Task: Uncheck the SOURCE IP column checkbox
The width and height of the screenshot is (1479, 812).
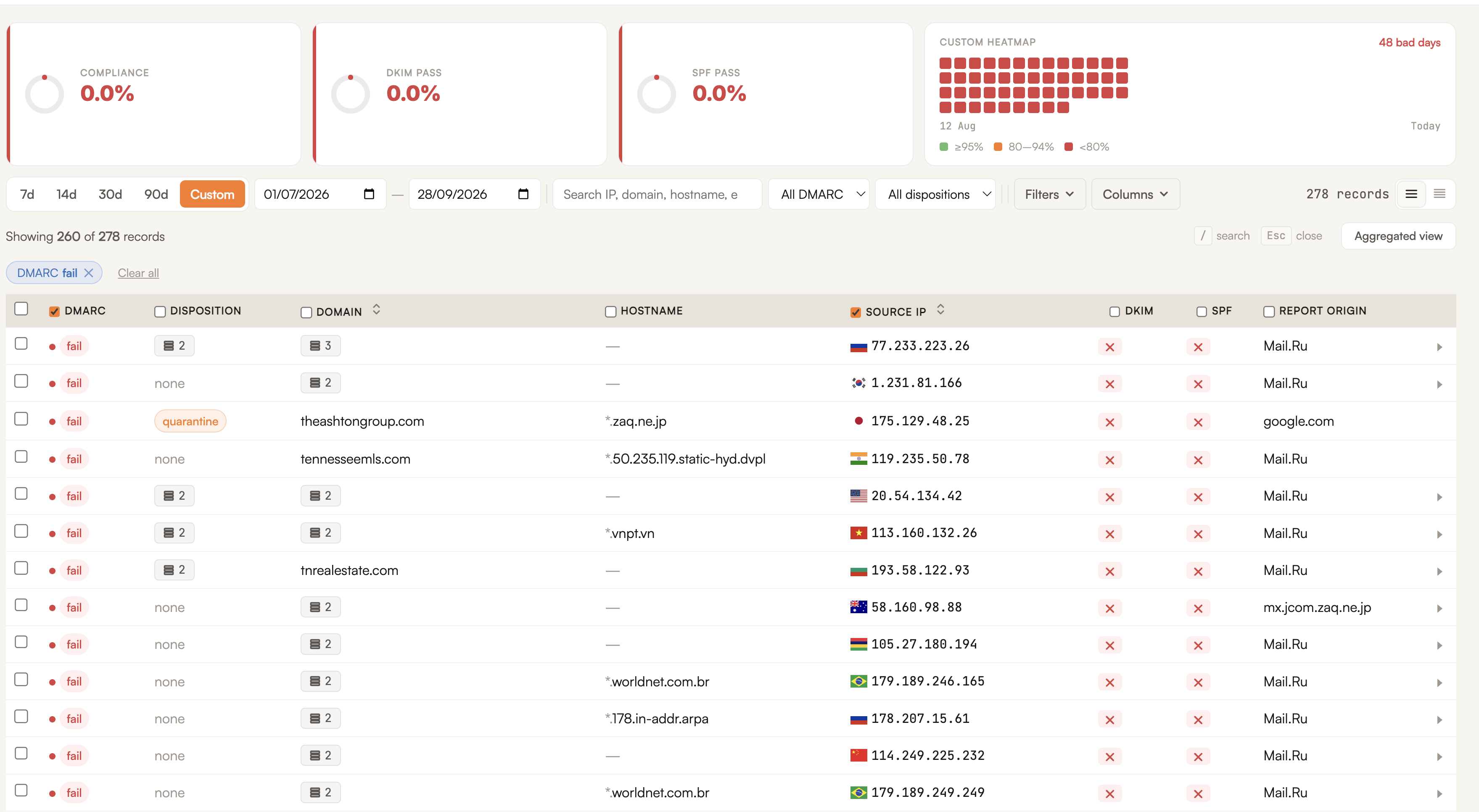Action: click(856, 312)
